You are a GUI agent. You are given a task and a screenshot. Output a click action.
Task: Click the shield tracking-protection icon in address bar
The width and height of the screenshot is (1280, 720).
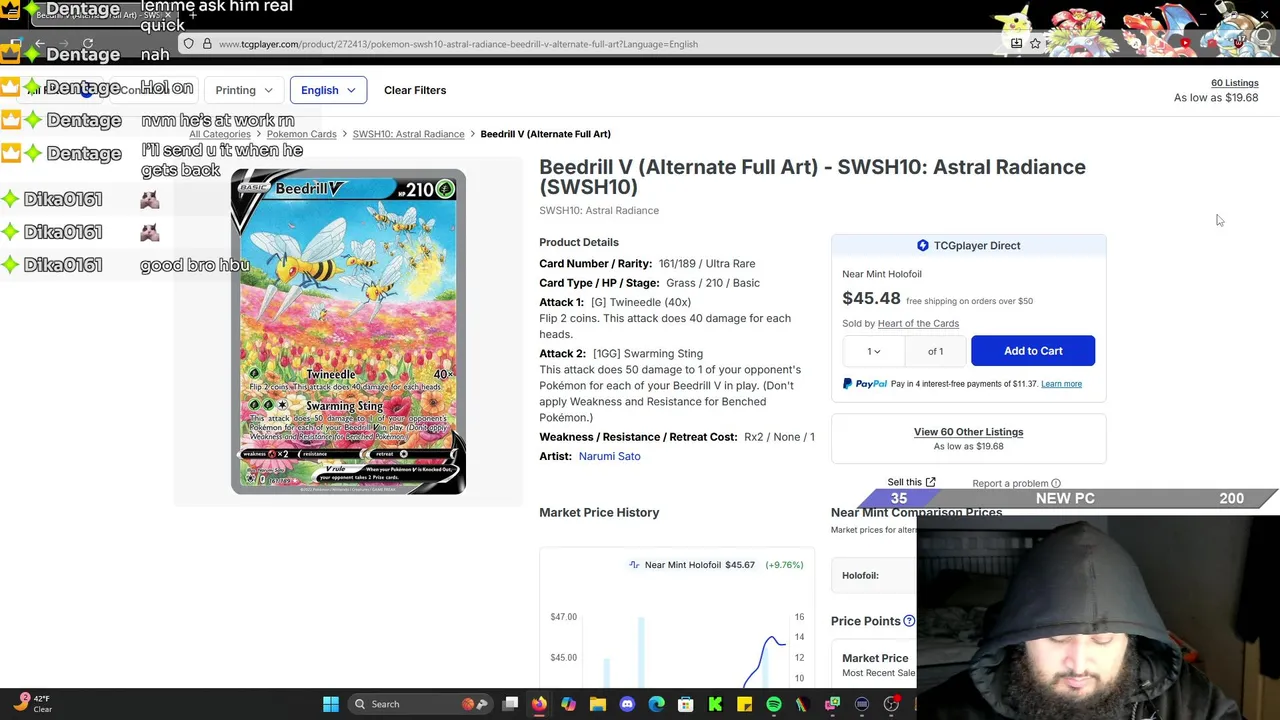tap(188, 44)
